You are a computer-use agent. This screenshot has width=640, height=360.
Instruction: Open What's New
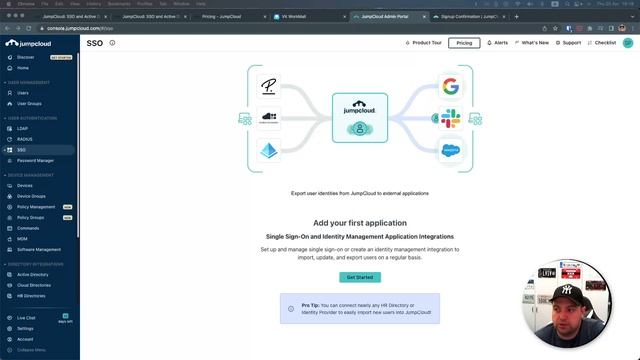[x=532, y=43]
